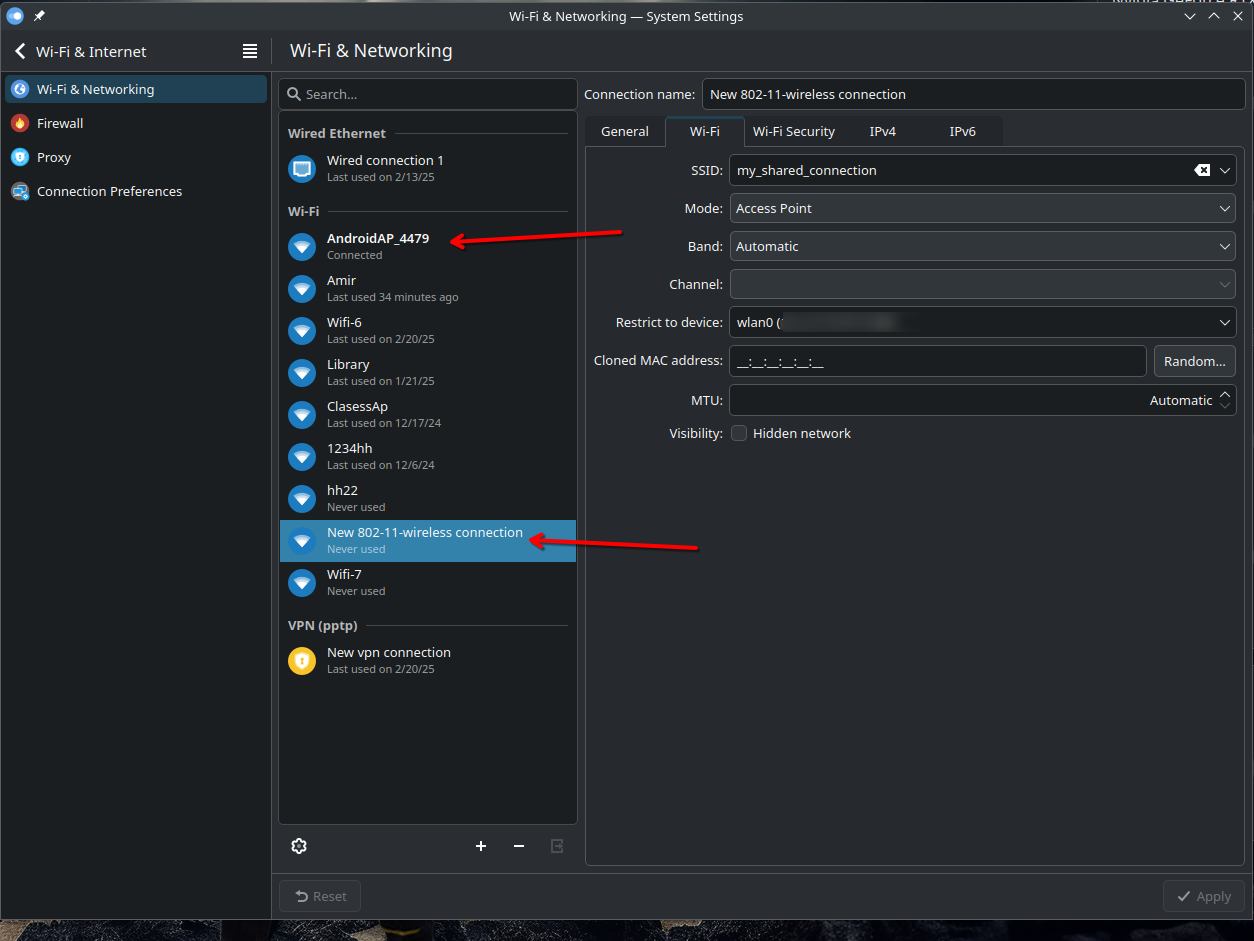Click the Apply button

[x=1204, y=896]
